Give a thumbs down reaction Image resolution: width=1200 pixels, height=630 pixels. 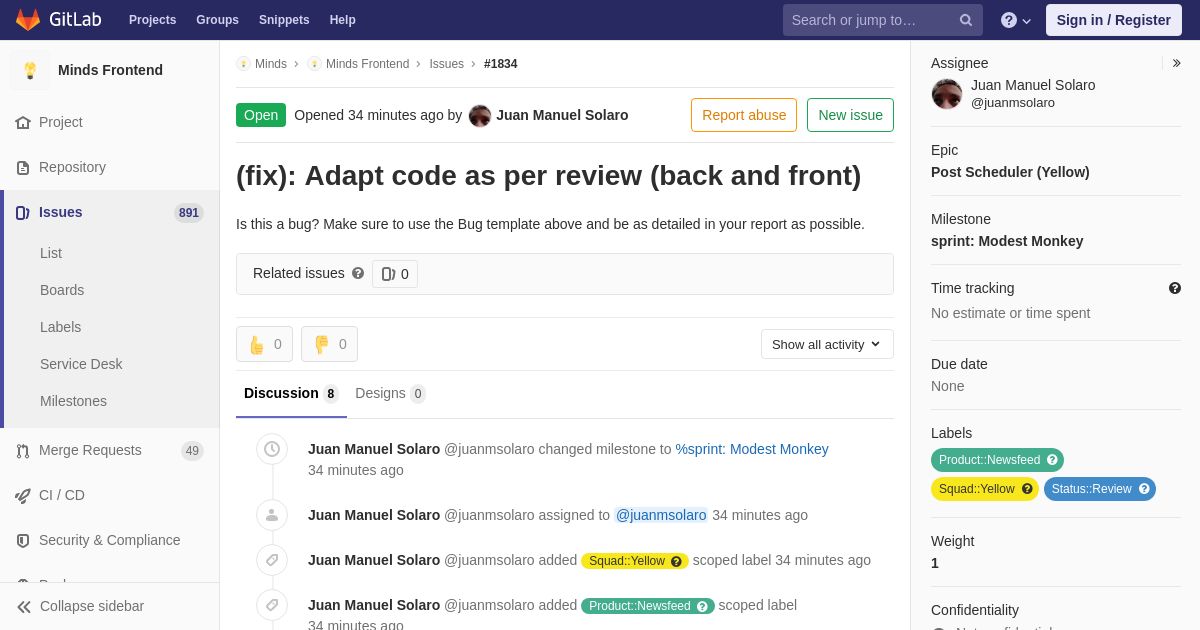point(329,344)
